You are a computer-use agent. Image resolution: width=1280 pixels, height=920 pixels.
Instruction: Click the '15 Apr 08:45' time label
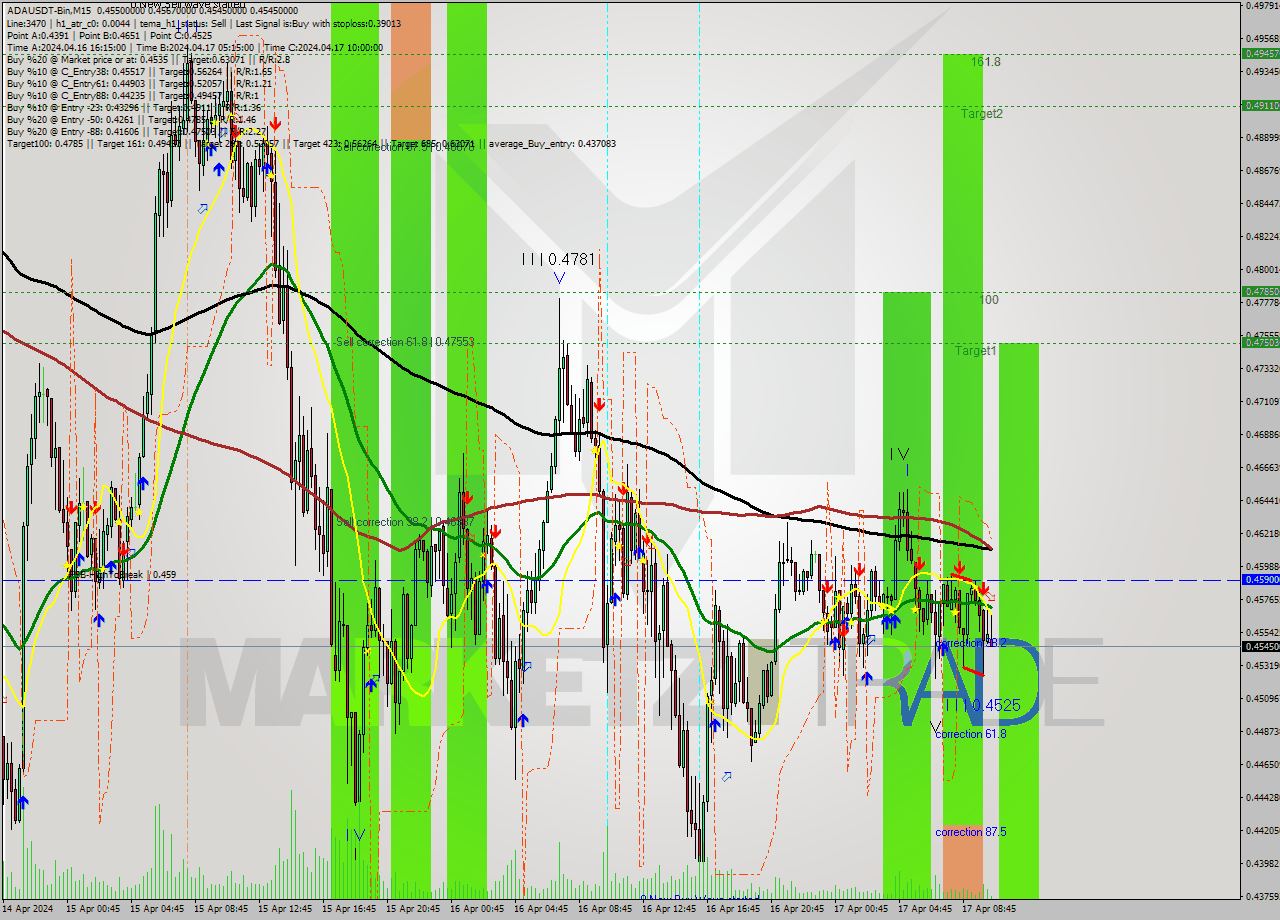(x=220, y=909)
